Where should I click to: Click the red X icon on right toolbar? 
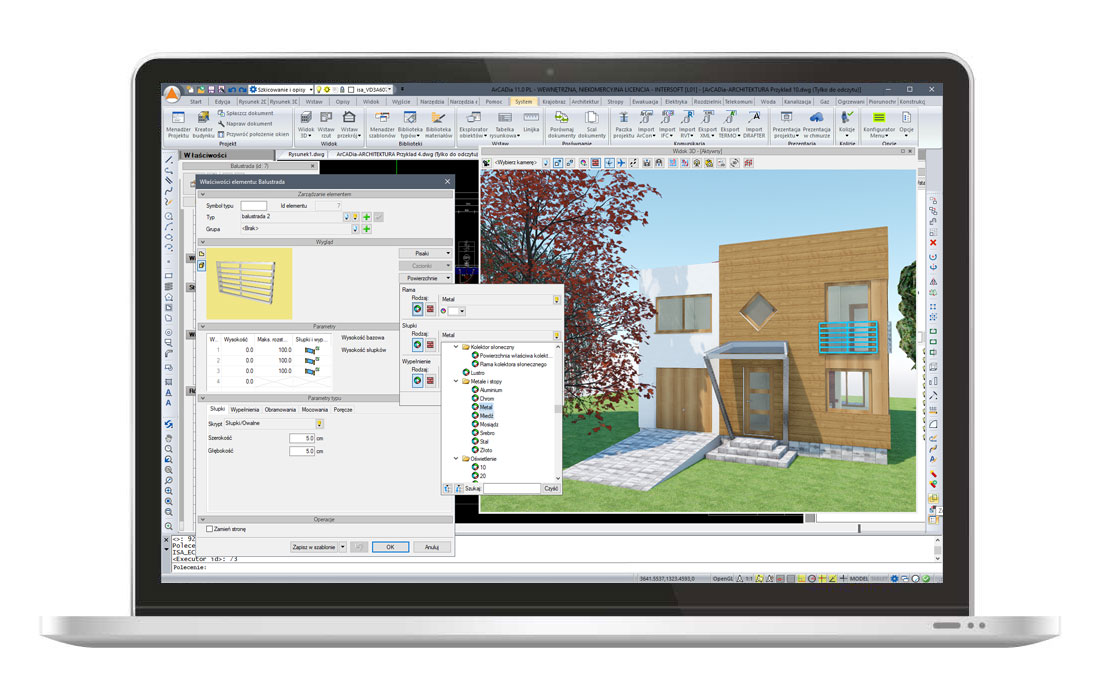tap(933, 243)
